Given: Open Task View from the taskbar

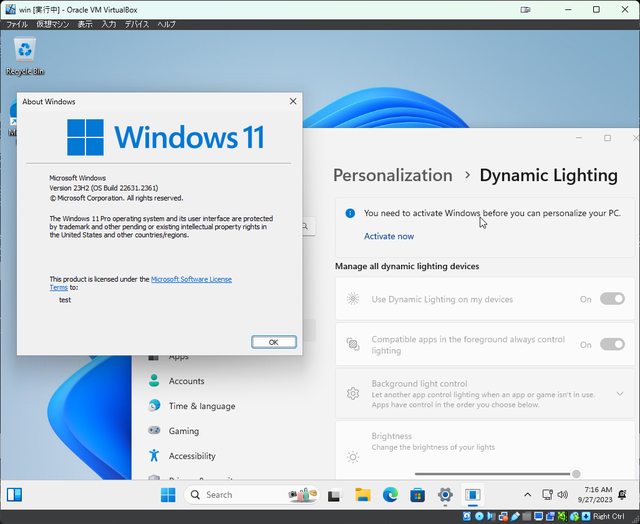Looking at the screenshot, I should tap(334, 495).
